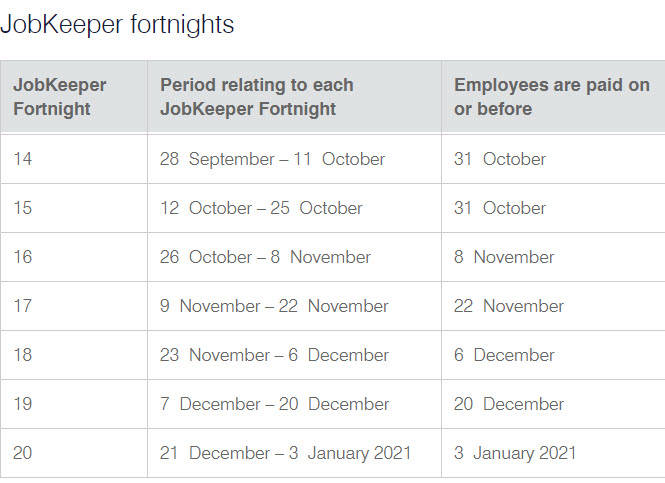Select the Employees are paid on or before header
This screenshot has width=665, height=483.
(x=552, y=97)
